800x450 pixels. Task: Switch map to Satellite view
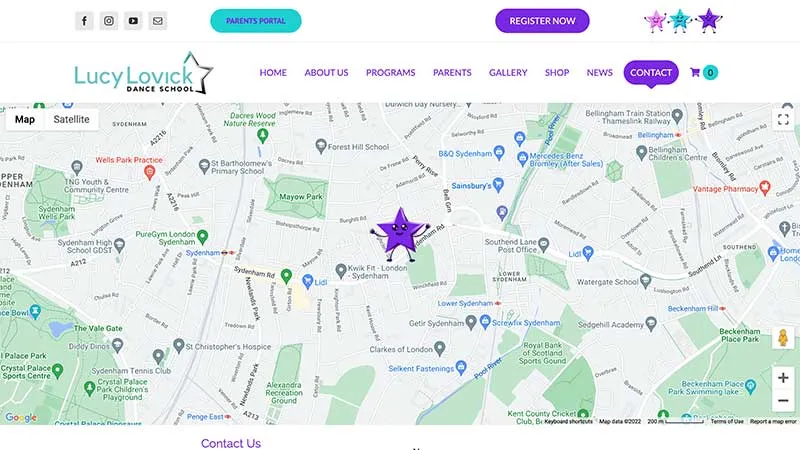click(71, 119)
